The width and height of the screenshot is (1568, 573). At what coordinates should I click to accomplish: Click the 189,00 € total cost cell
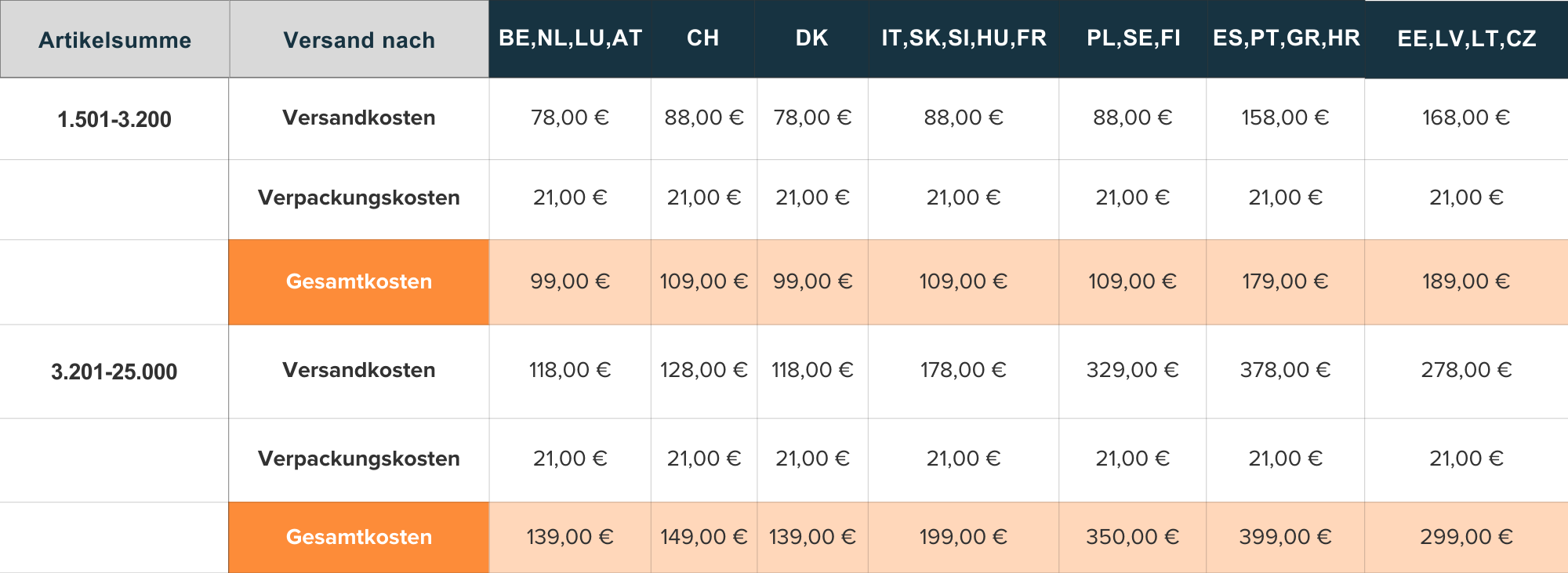tap(1466, 281)
